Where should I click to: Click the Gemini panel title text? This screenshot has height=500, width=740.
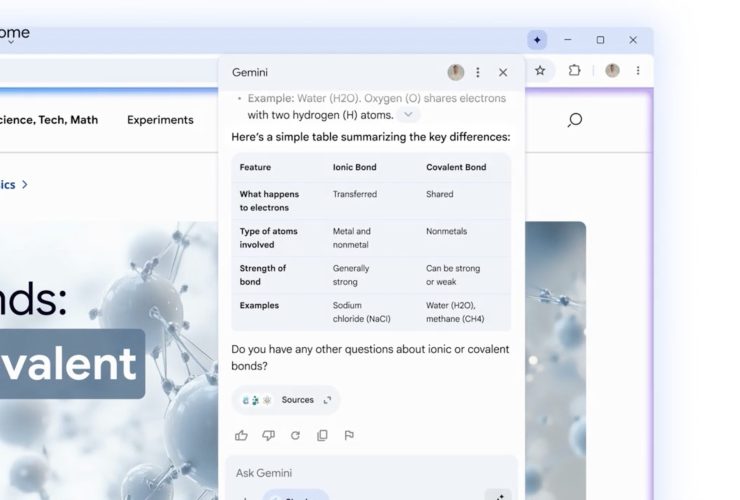(250, 72)
